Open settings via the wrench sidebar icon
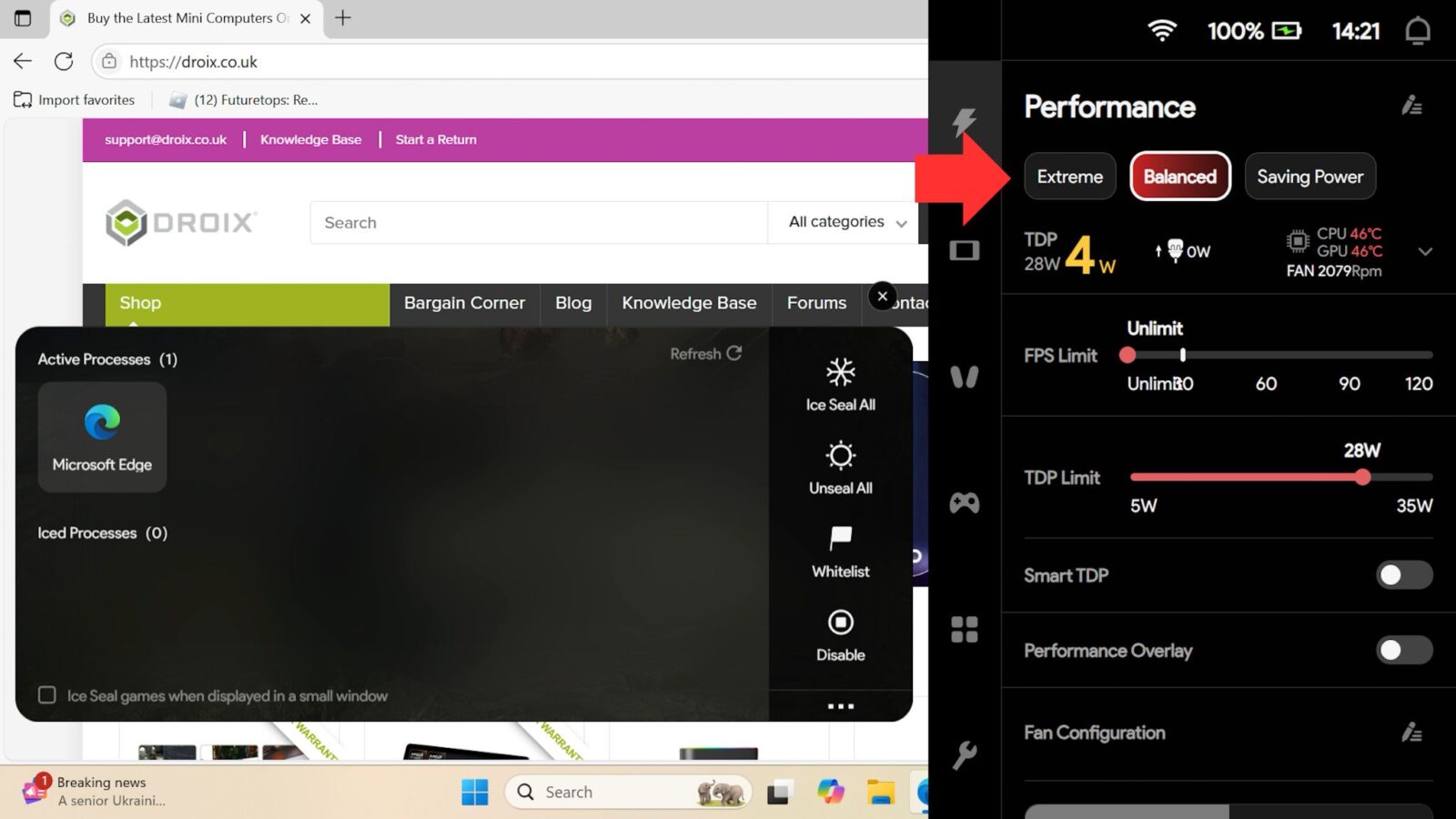1456x819 pixels. pos(965,754)
